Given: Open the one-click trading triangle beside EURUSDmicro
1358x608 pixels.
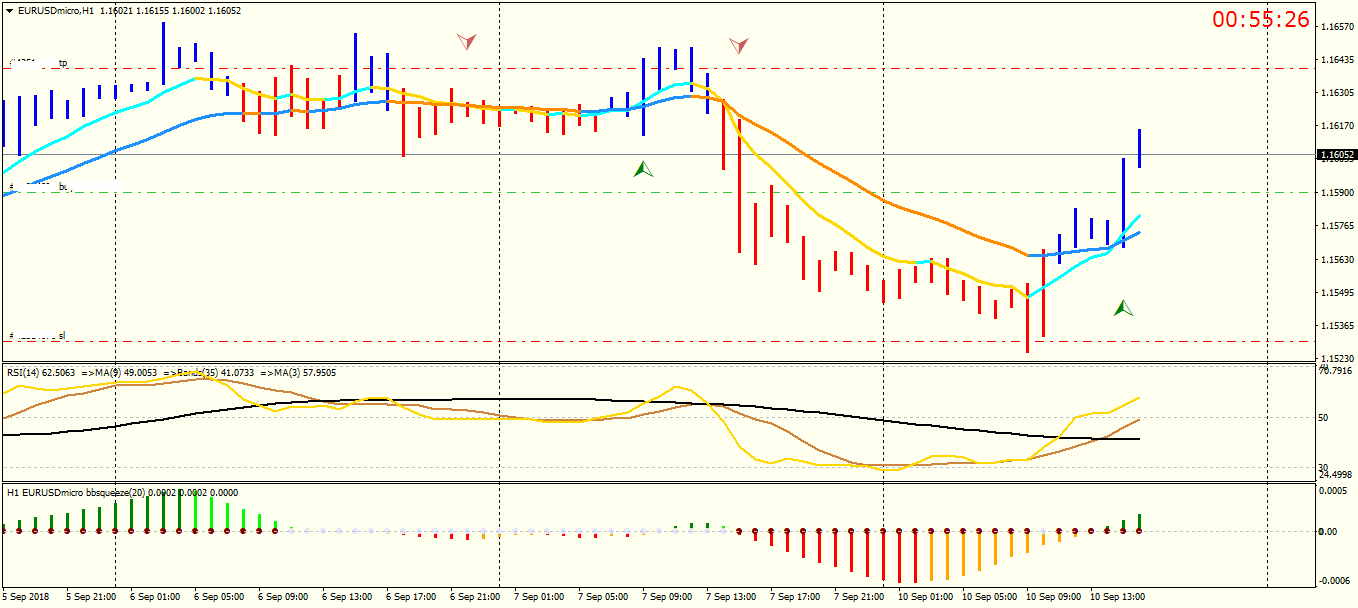Looking at the screenshot, I should tap(10, 10).
